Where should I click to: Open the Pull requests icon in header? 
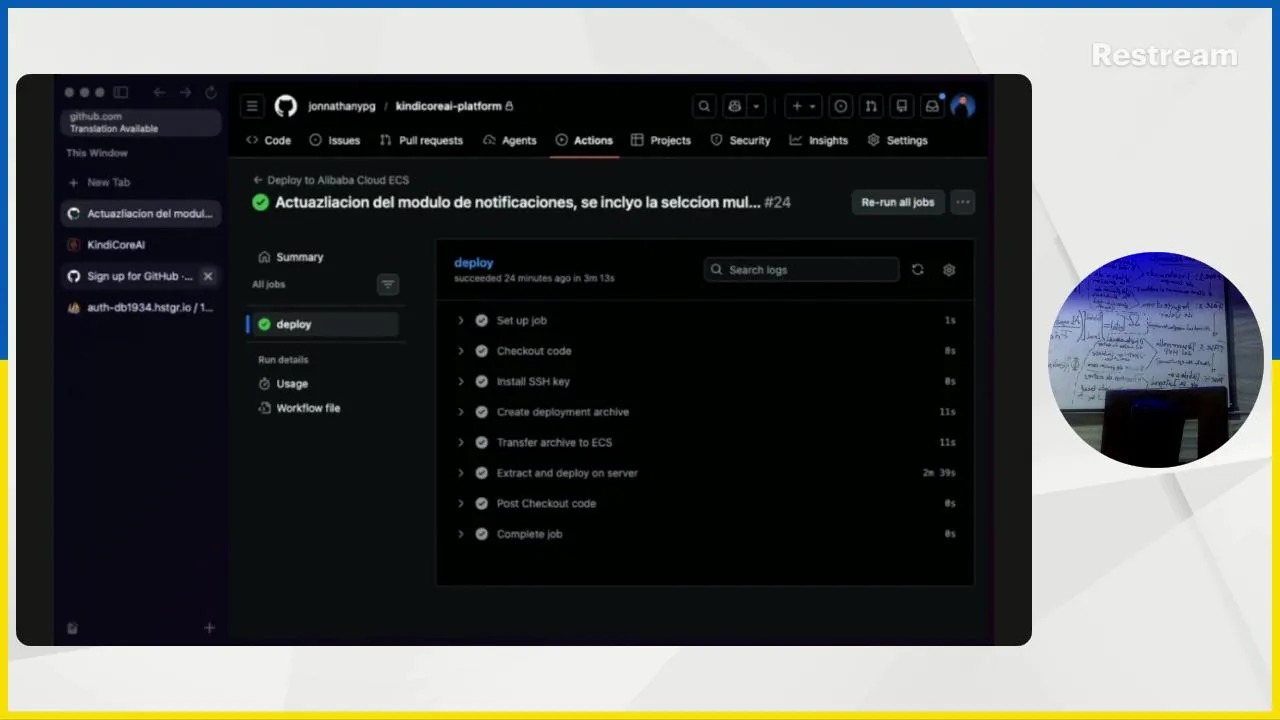[x=871, y=106]
